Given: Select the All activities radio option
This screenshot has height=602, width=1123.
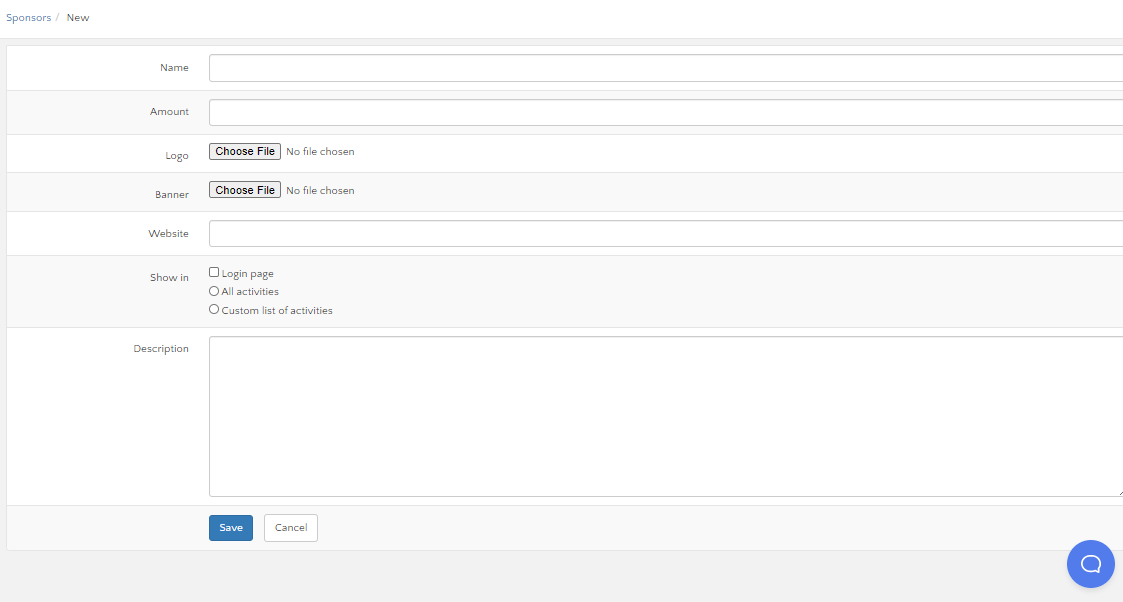Looking at the screenshot, I should (x=214, y=291).
